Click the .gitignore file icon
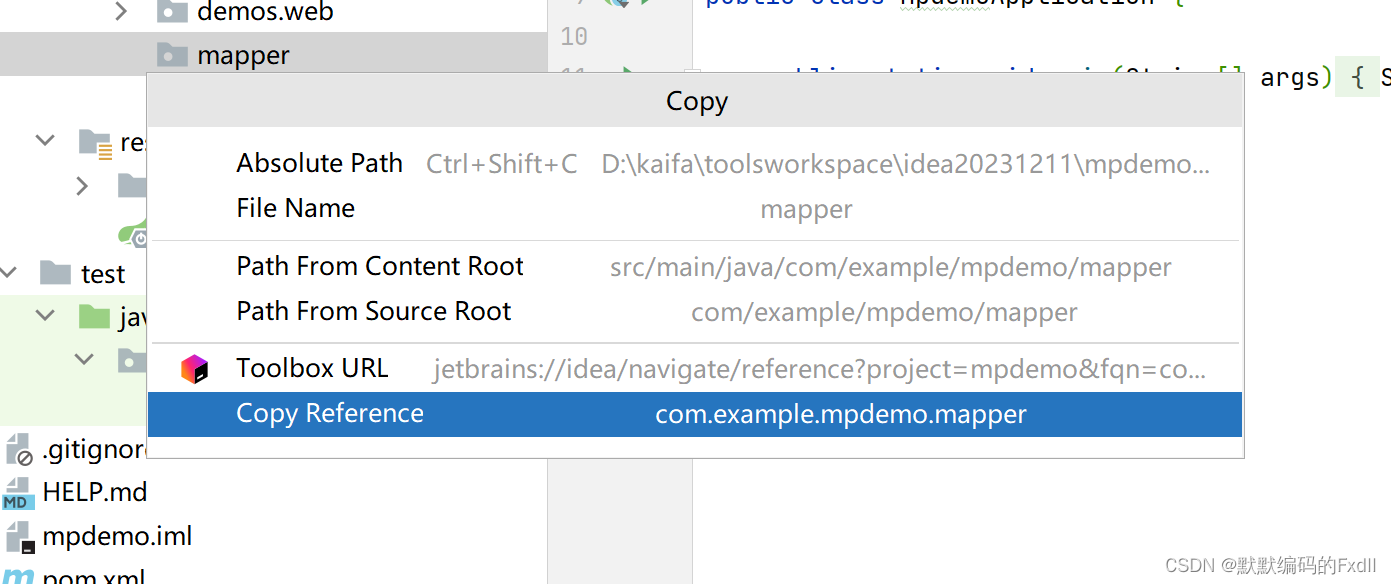 click(x=19, y=451)
